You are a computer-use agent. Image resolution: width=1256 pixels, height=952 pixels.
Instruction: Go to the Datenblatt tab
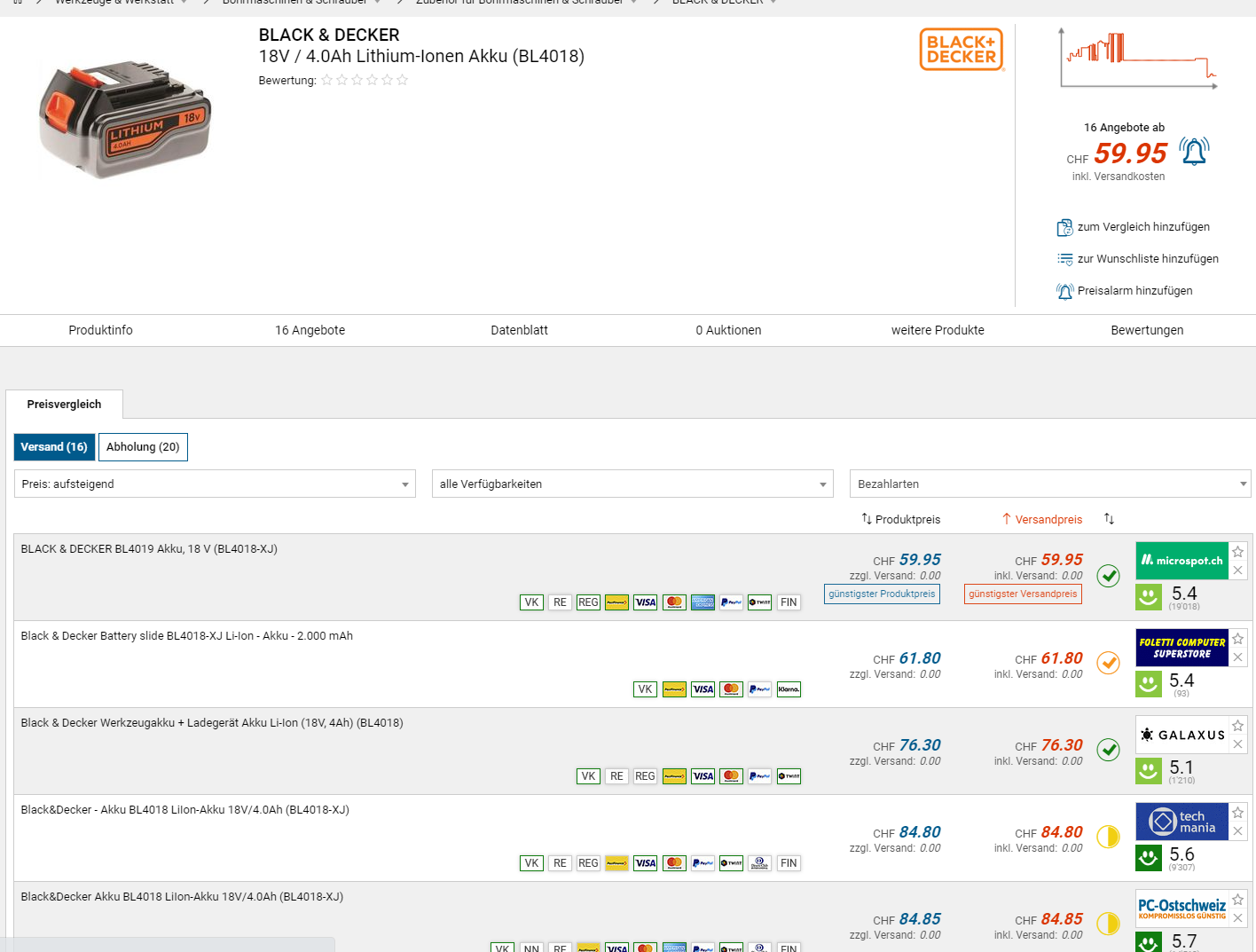[x=519, y=330]
